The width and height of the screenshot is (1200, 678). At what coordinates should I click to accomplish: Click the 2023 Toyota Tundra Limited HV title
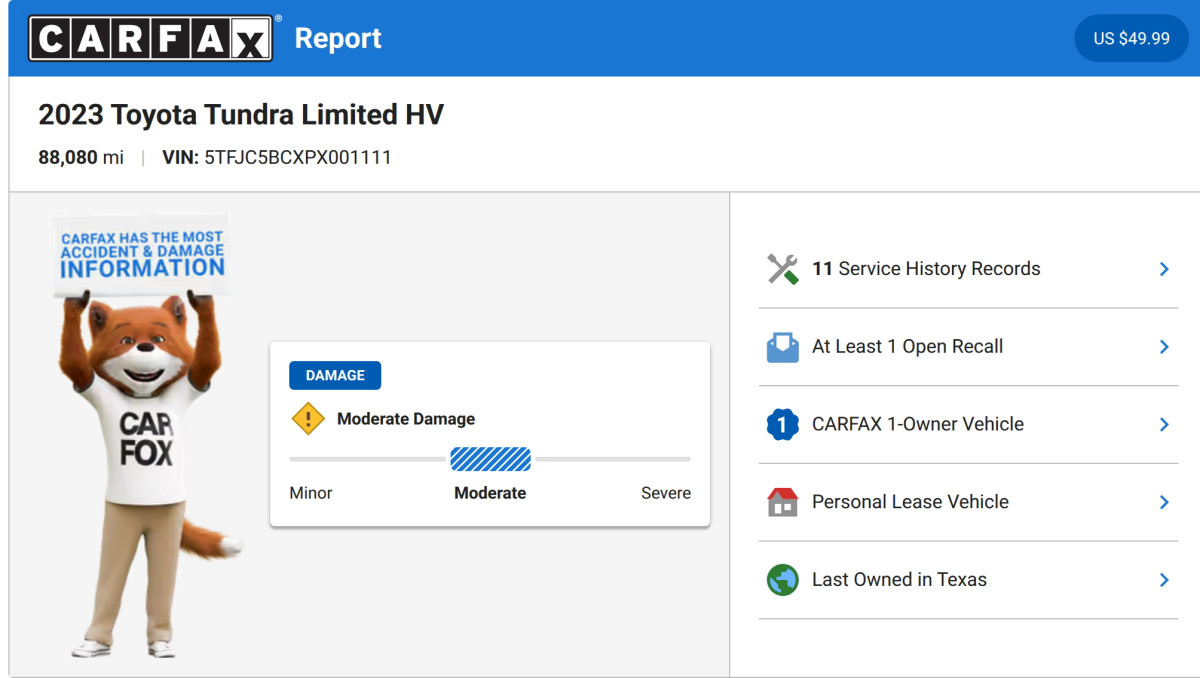point(241,115)
